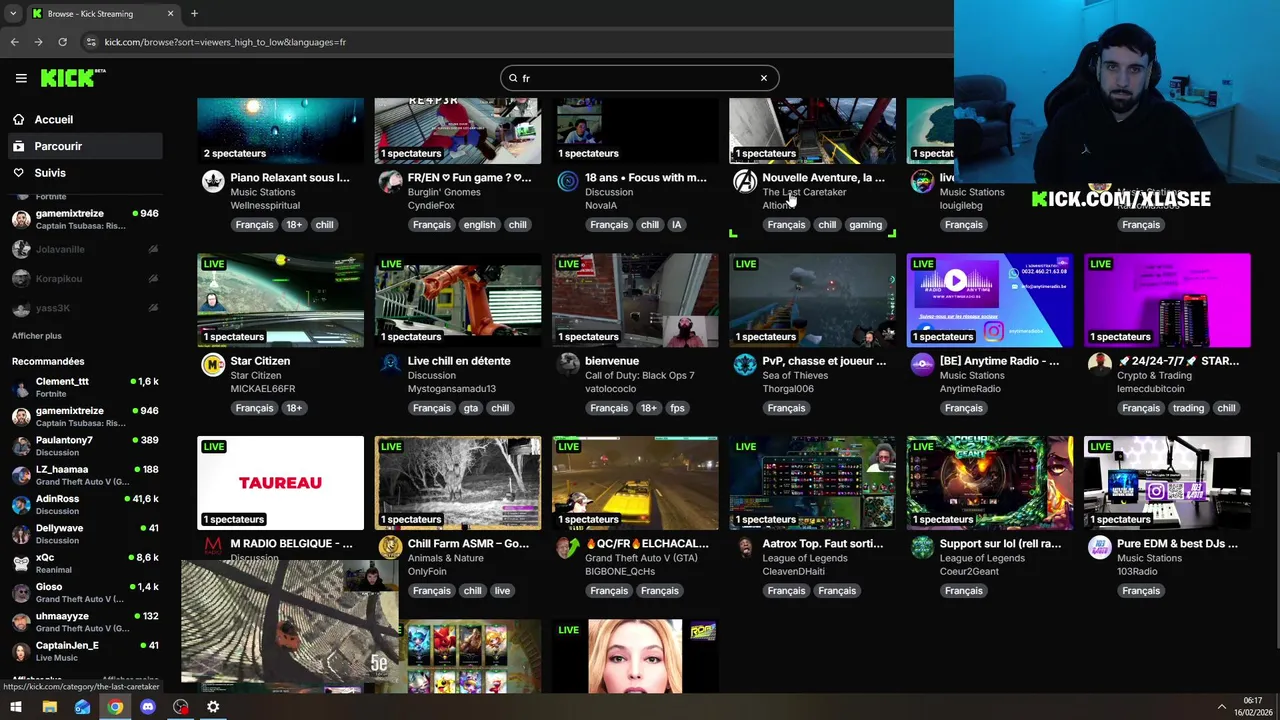Open OnlyFoin channel avatar
The width and height of the screenshot is (1280, 720).
click(390, 547)
